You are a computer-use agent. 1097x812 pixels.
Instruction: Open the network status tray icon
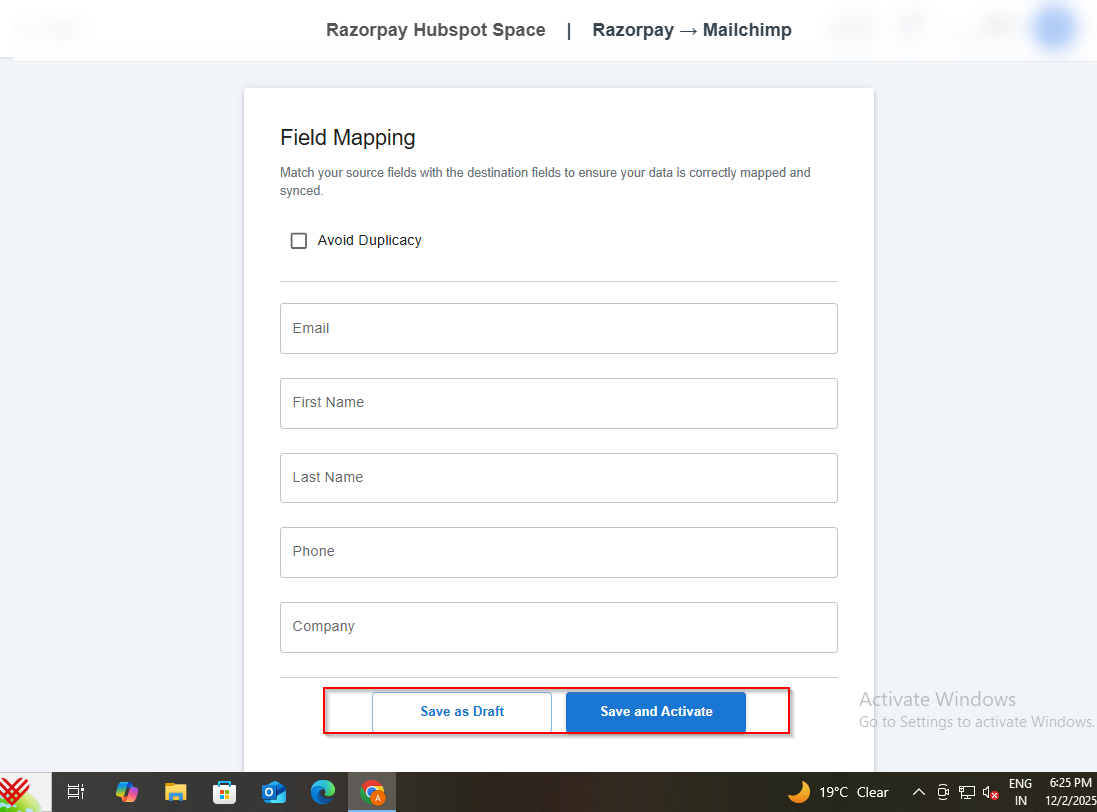(967, 792)
